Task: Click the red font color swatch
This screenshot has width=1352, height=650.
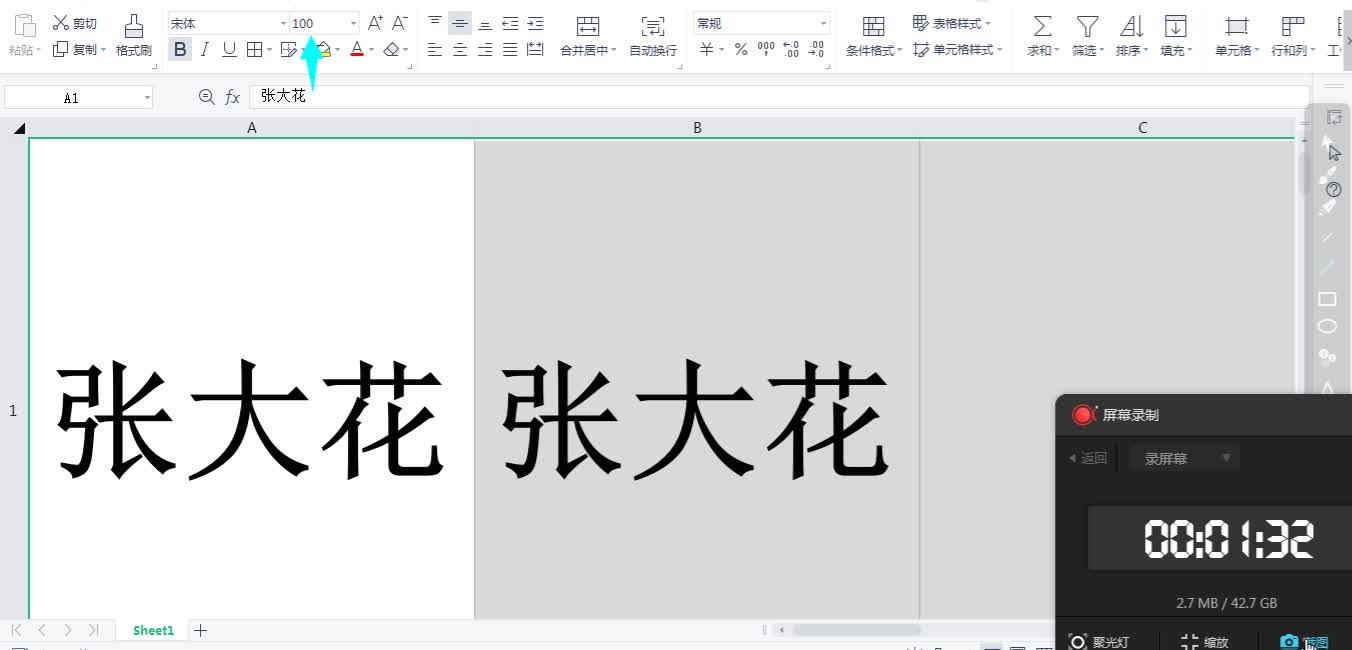Action: [357, 49]
